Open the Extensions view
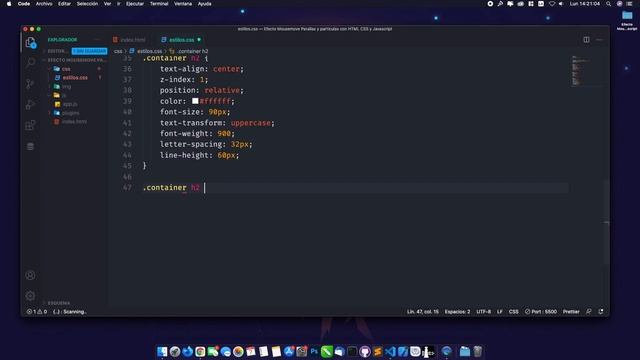The height and width of the screenshot is (360, 640). pyautogui.click(x=31, y=125)
